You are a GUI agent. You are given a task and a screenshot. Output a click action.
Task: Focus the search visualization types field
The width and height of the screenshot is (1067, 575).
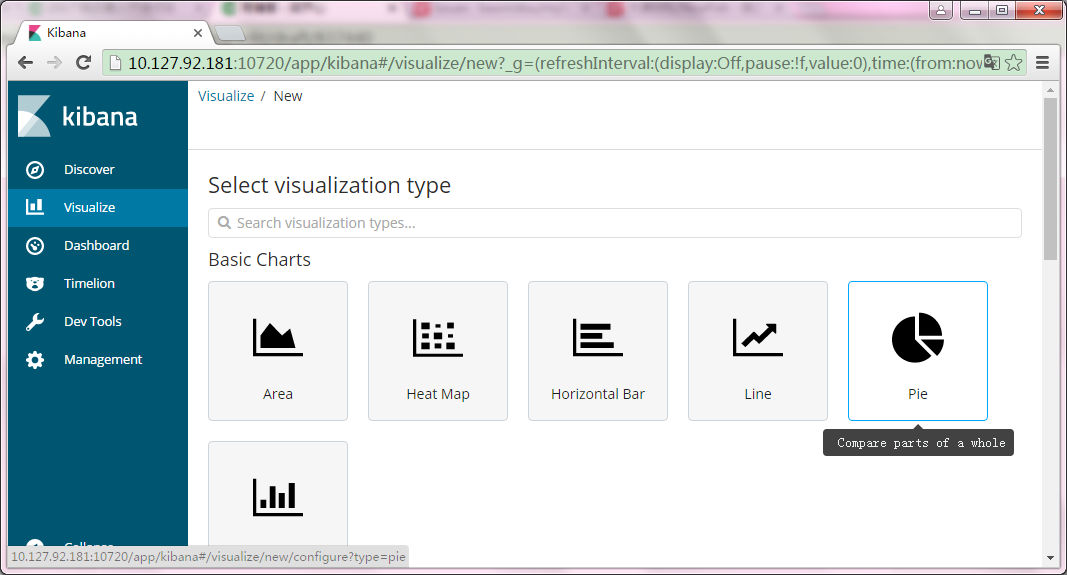pyautogui.click(x=614, y=223)
